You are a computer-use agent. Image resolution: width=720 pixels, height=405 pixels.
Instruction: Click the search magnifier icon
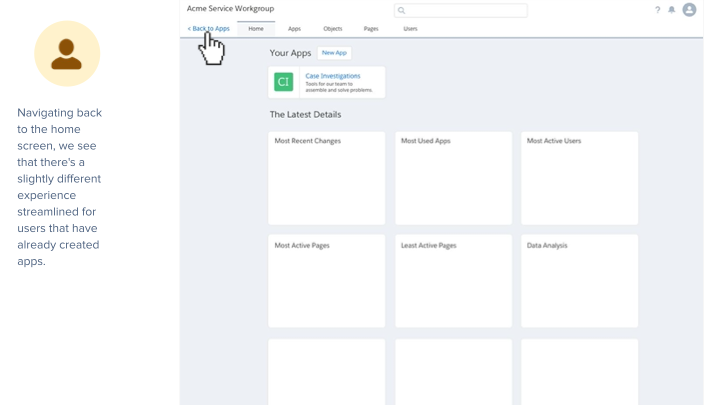[402, 11]
